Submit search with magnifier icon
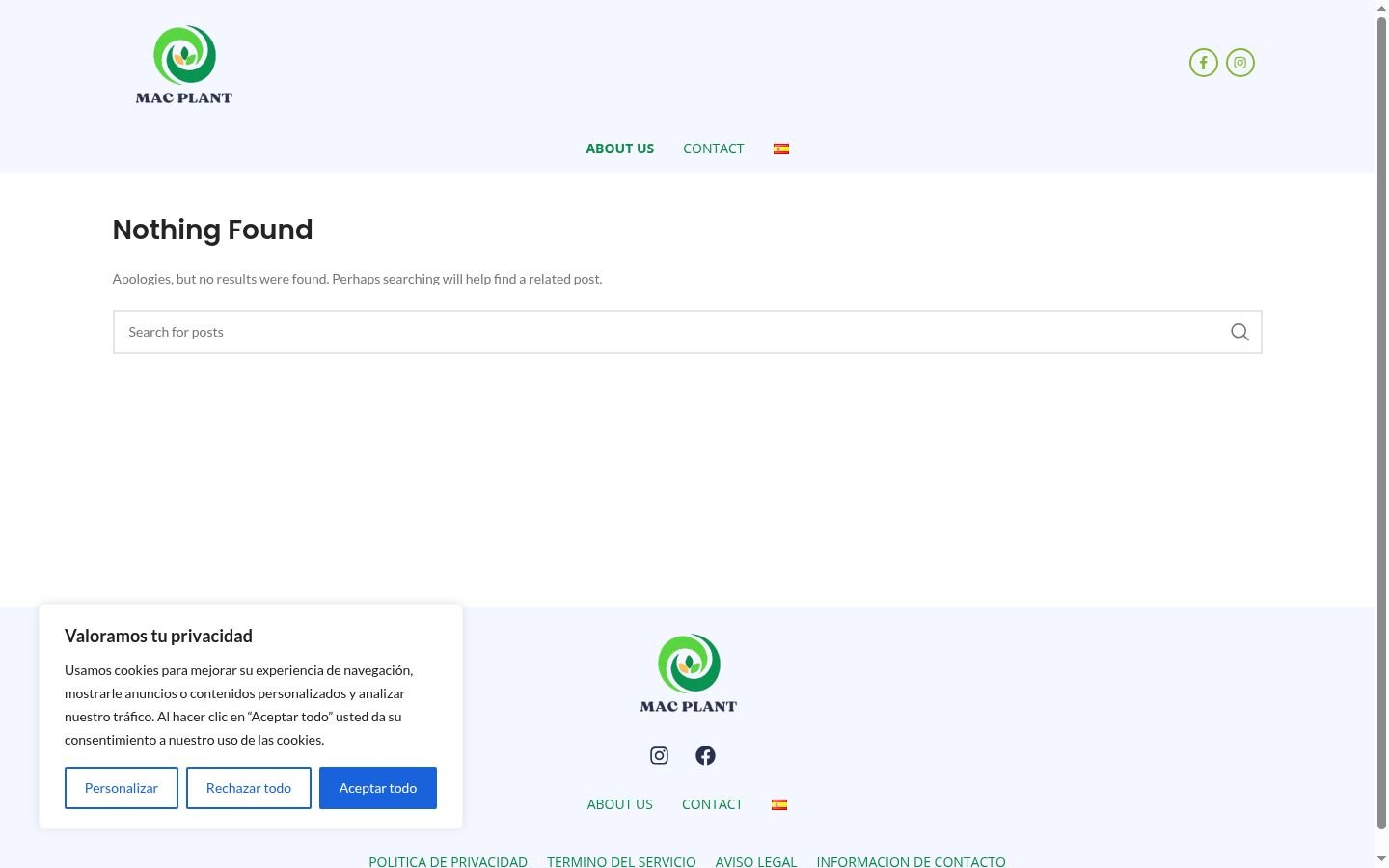This screenshot has height=868, width=1389. pyautogui.click(x=1239, y=332)
